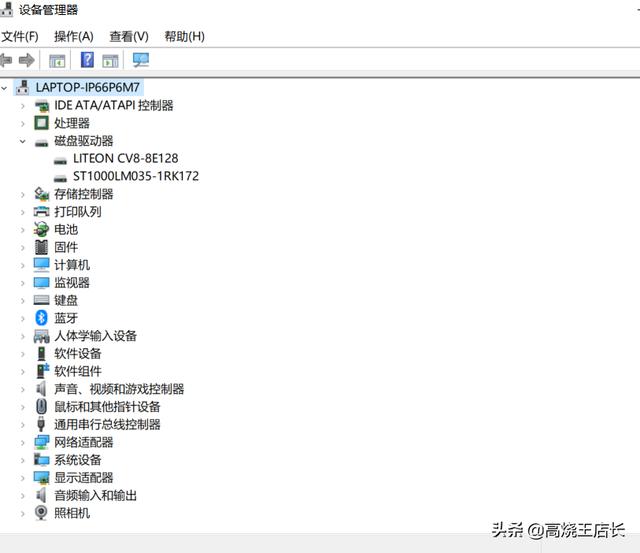Image resolution: width=640 pixels, height=553 pixels.
Task: Click the Forward arrow toolbar icon
Action: [27, 60]
